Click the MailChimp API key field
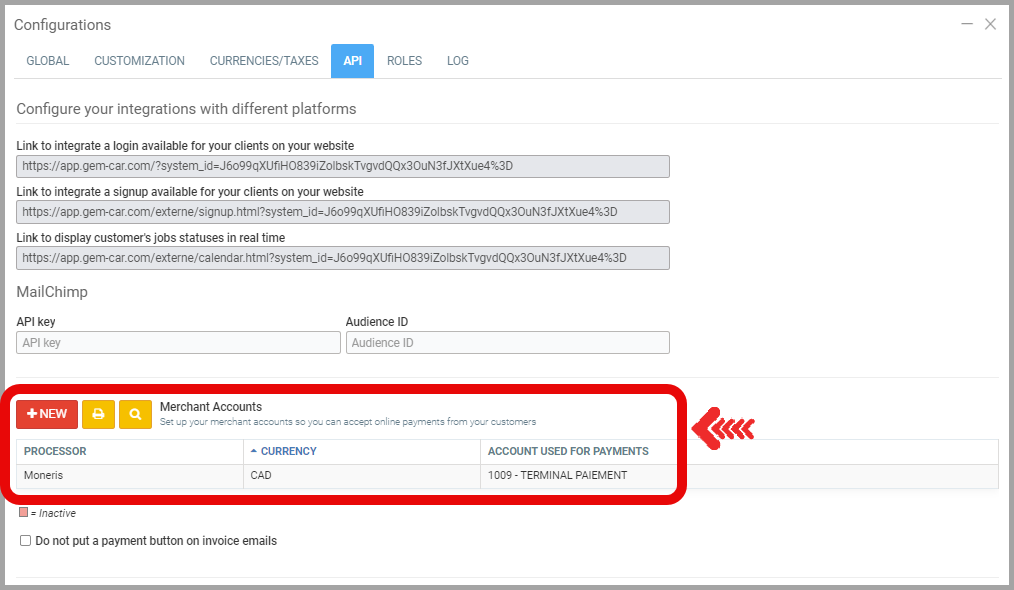Image resolution: width=1014 pixels, height=590 pixels. point(178,343)
